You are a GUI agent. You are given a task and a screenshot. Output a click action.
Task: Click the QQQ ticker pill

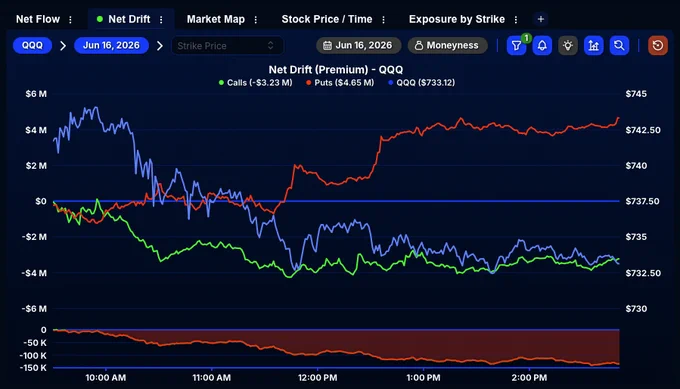[33, 46]
